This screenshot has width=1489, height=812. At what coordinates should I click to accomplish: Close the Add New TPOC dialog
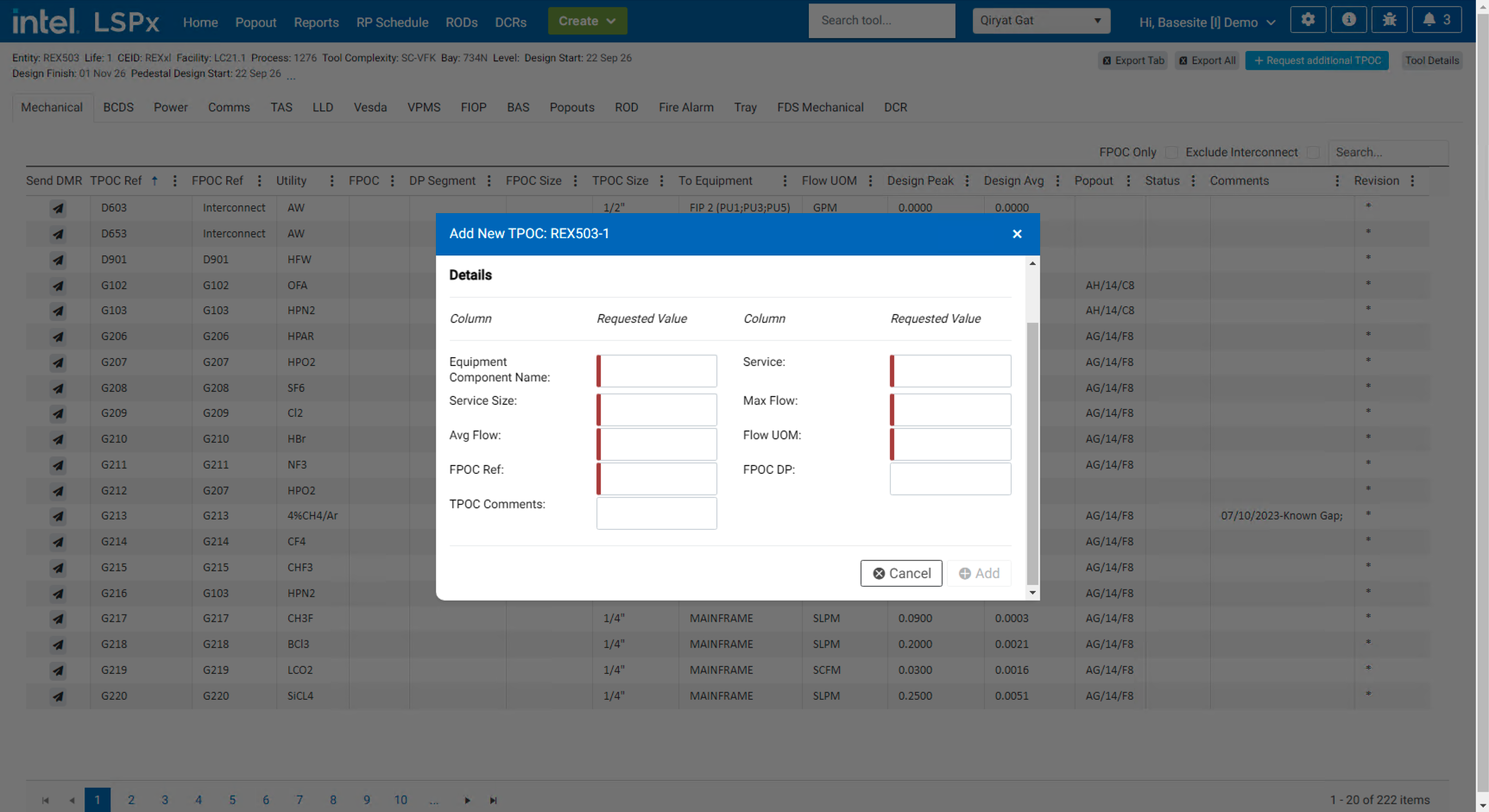1017,234
